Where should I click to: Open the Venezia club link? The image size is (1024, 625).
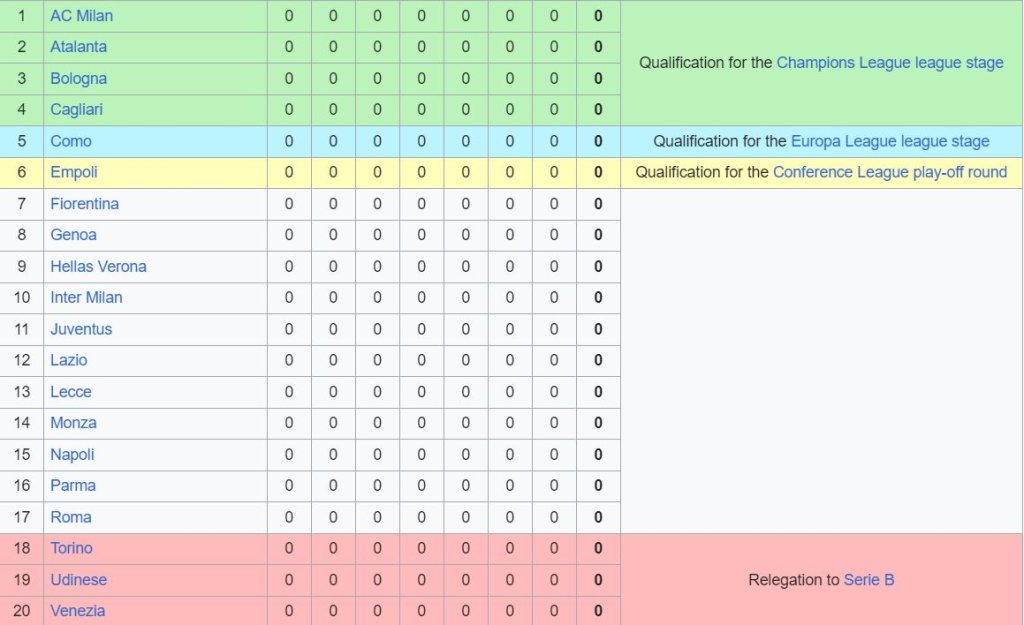[x=77, y=611]
